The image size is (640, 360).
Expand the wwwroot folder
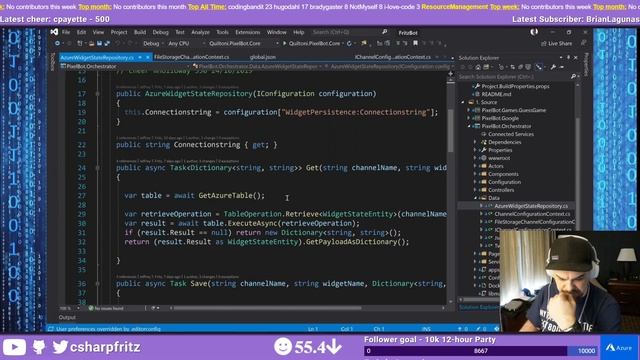click(x=475, y=158)
